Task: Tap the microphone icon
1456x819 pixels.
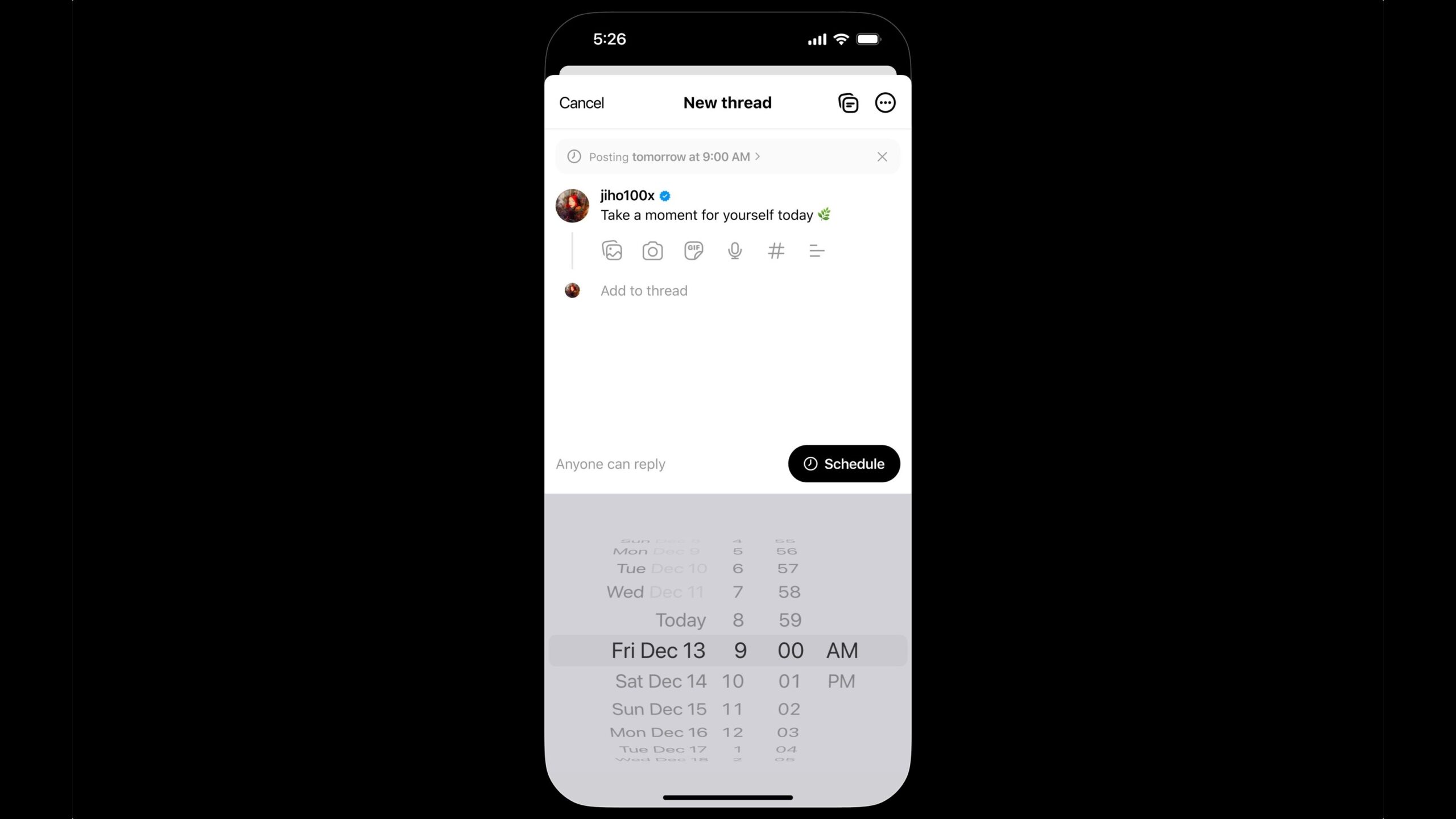Action: click(735, 251)
